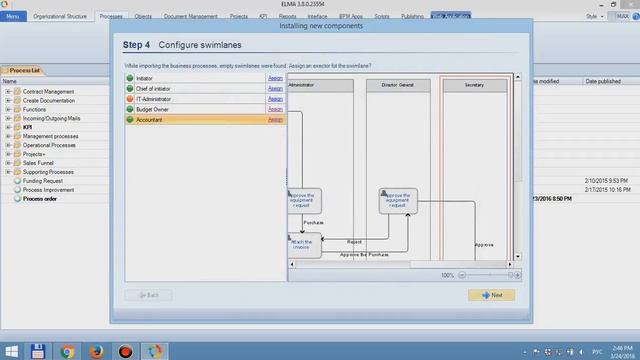Click the PYC language indicator in tray
640x360 pixels.
598,352
